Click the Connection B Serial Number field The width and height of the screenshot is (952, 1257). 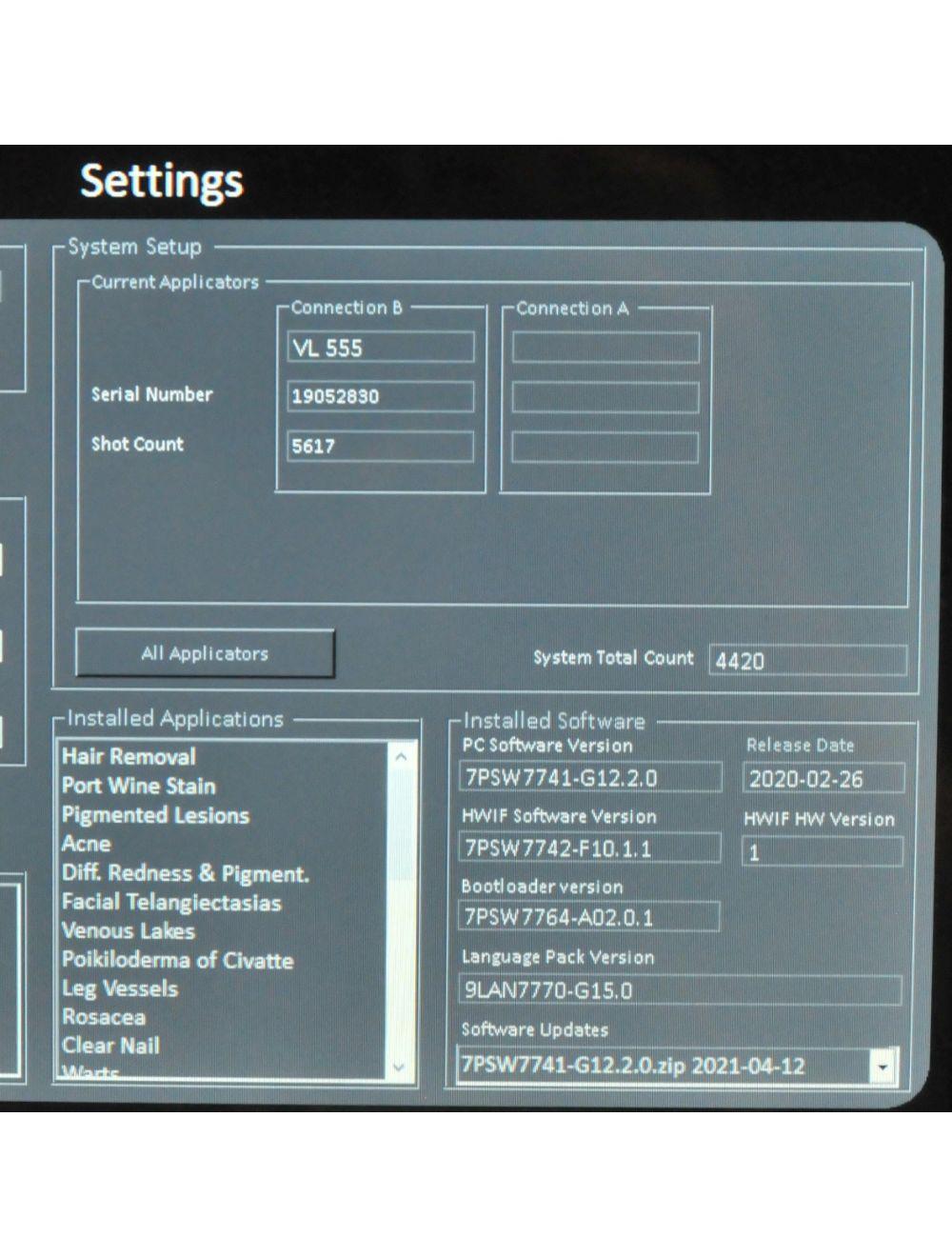[380, 396]
